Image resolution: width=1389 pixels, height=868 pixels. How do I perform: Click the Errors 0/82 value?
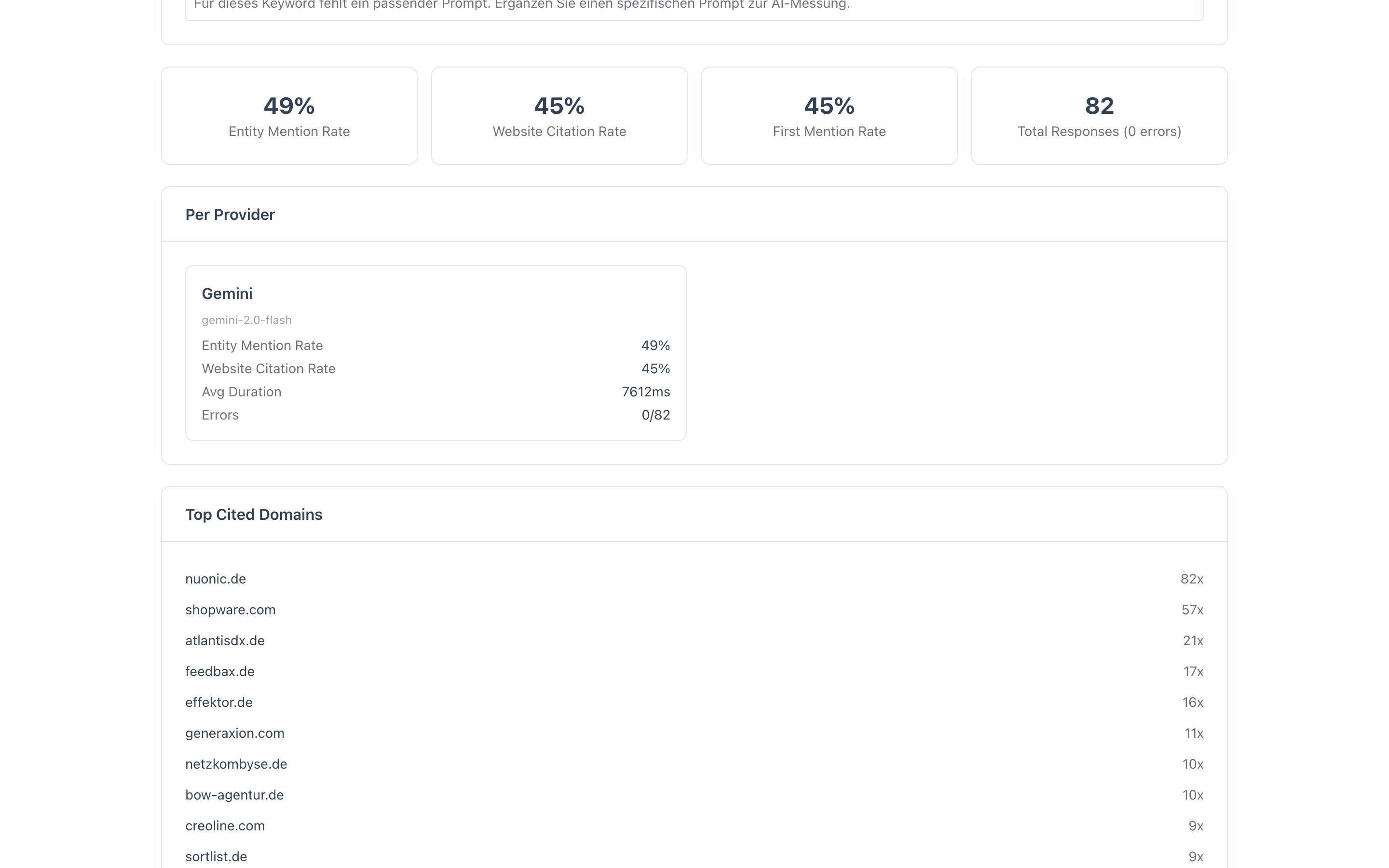click(x=656, y=415)
